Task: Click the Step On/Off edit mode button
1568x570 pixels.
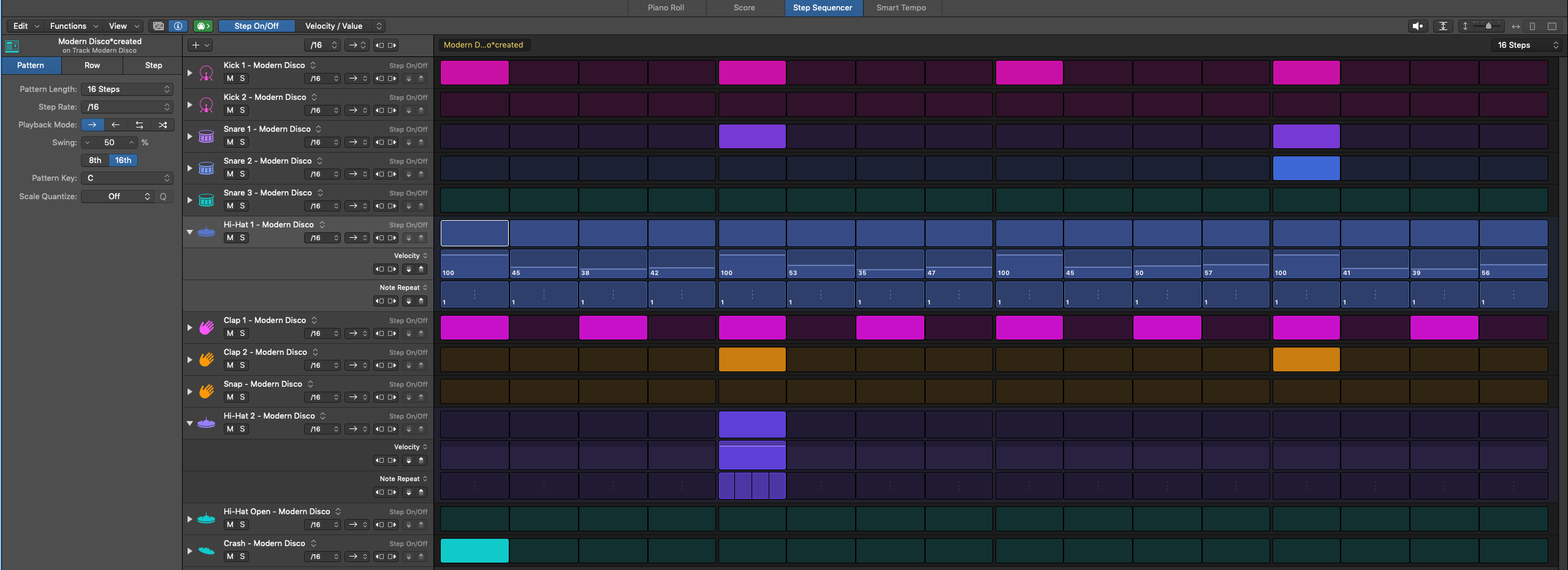Action: point(256,26)
